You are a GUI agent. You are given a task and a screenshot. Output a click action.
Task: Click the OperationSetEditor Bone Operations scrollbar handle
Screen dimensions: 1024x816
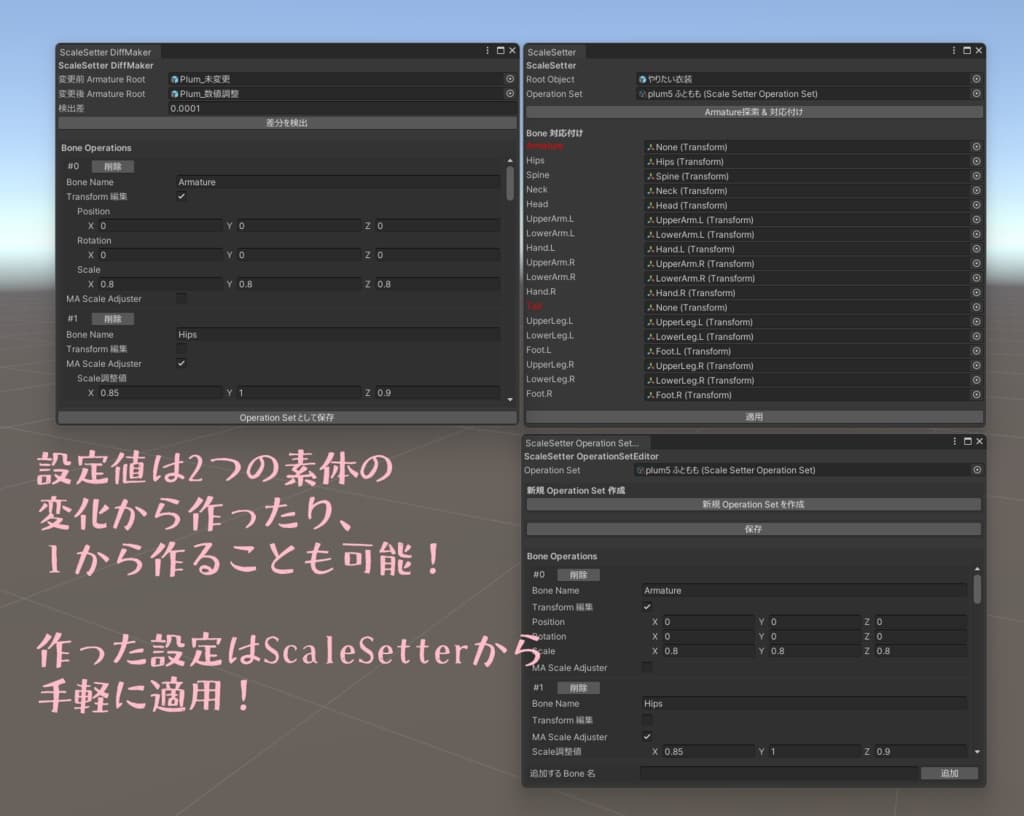pyautogui.click(x=976, y=589)
